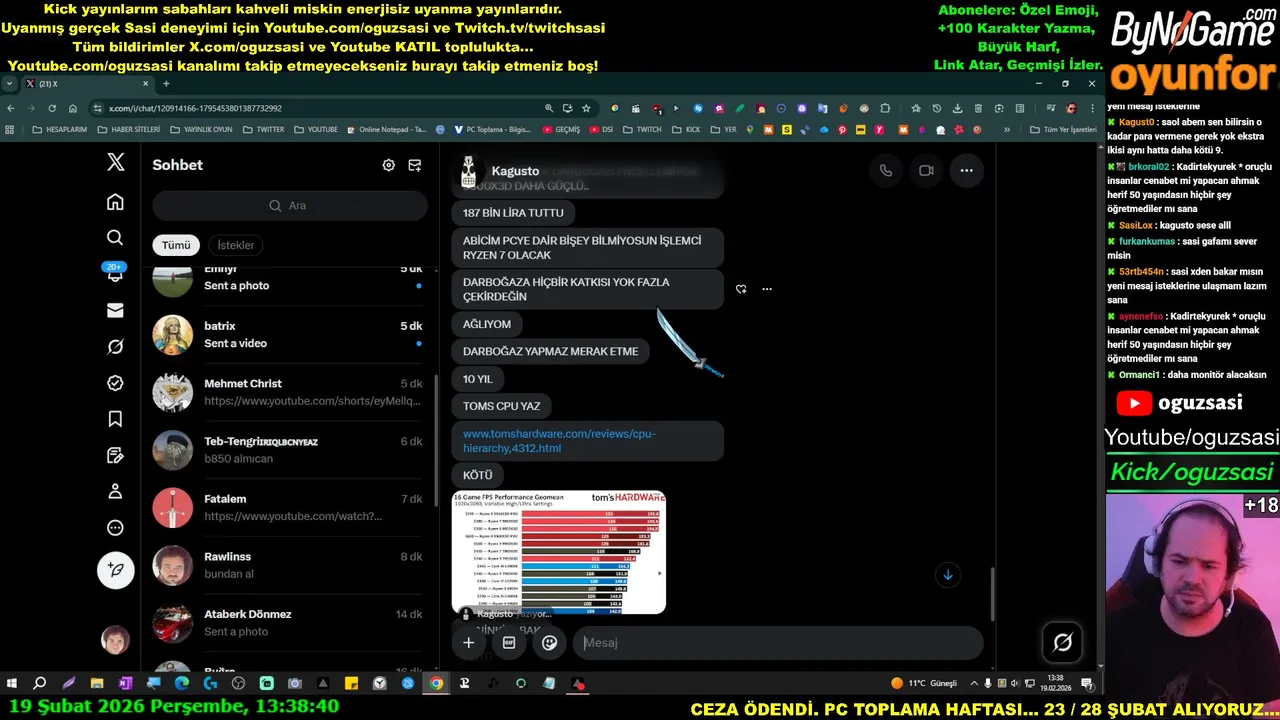Open three-dot menu on DARBOĞAZA message
This screenshot has height=720, width=1280.
[767, 289]
